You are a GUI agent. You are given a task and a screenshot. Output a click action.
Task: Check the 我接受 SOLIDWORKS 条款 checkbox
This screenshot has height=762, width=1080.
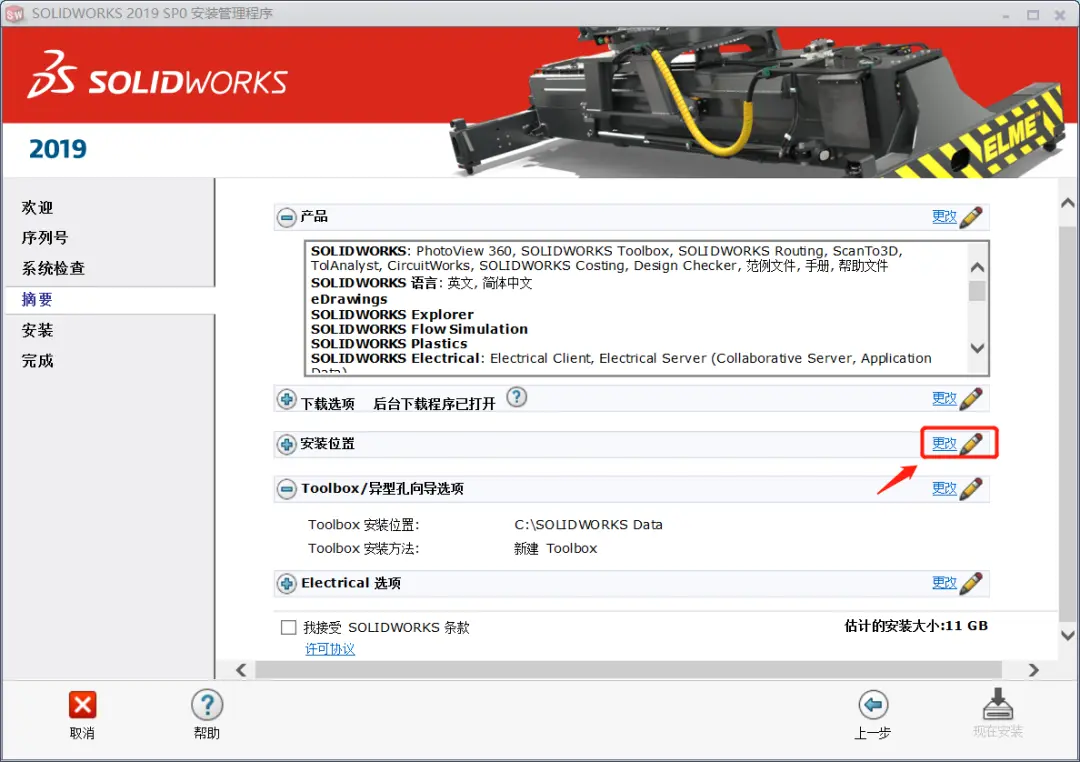[289, 627]
